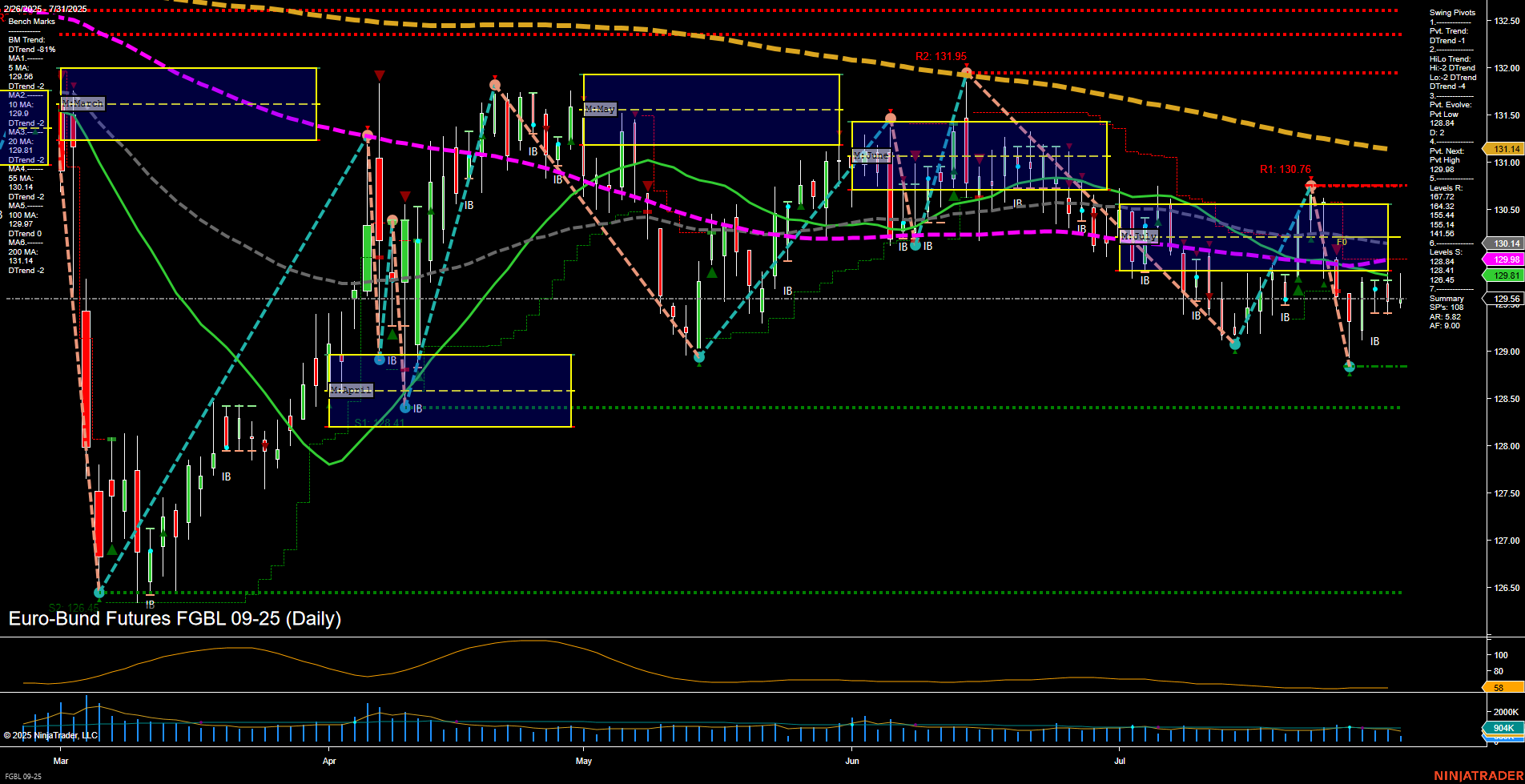Click the 200 MA: label
The height and width of the screenshot is (784, 1525).
23,252
